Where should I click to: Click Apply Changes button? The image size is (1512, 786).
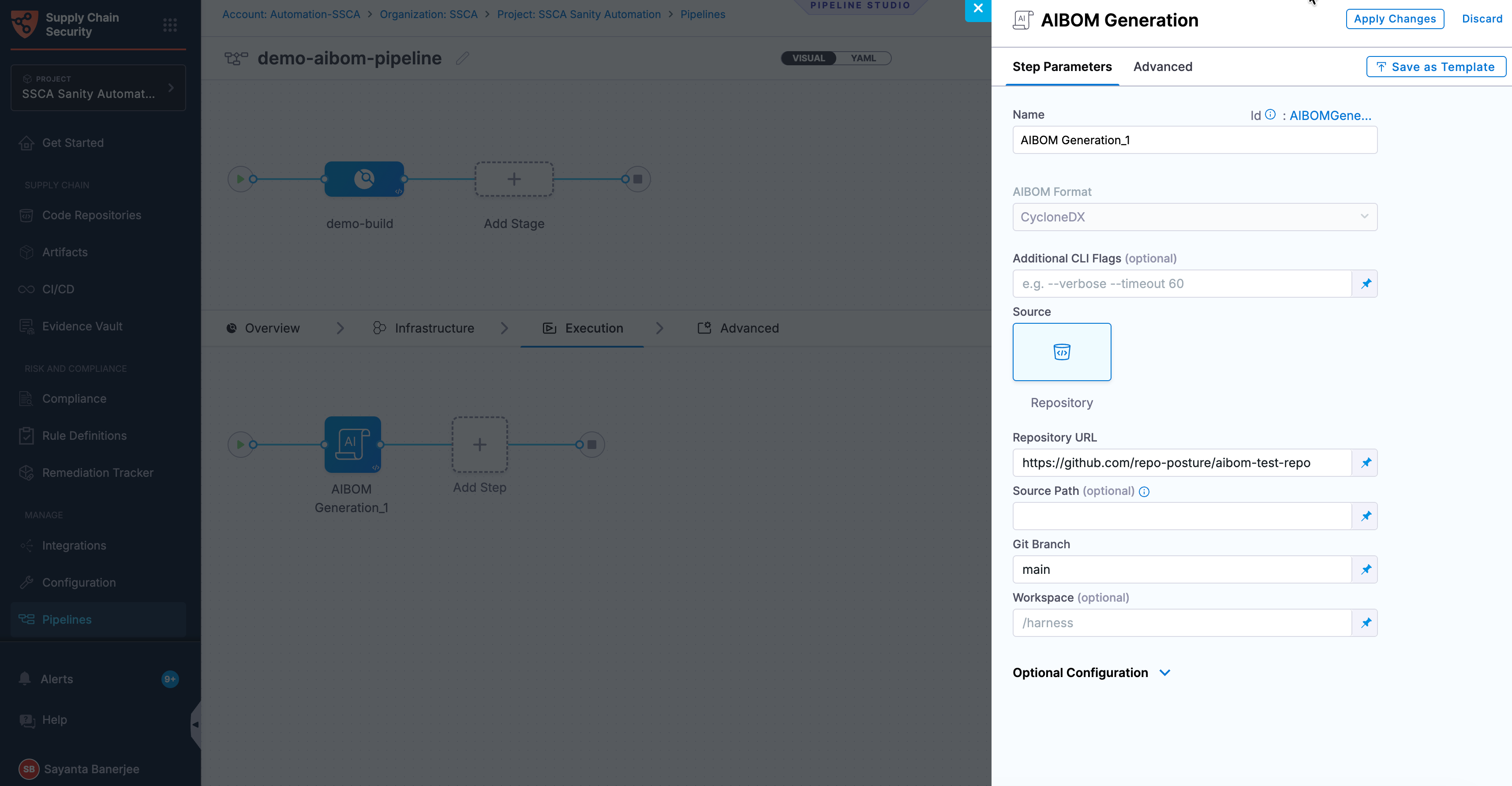click(1395, 19)
